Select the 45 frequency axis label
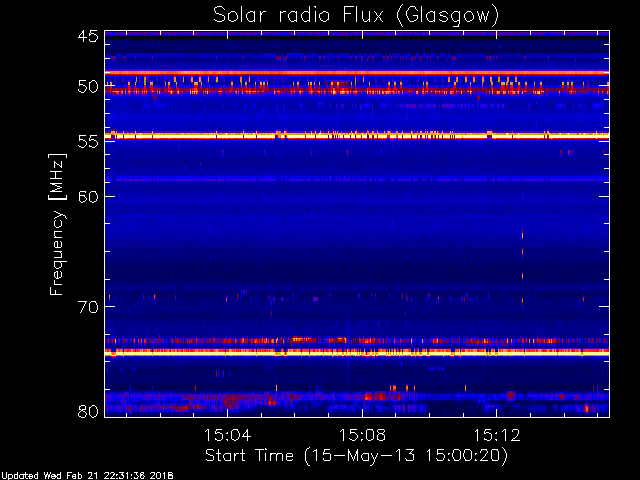The height and width of the screenshot is (480, 640). 88,36
